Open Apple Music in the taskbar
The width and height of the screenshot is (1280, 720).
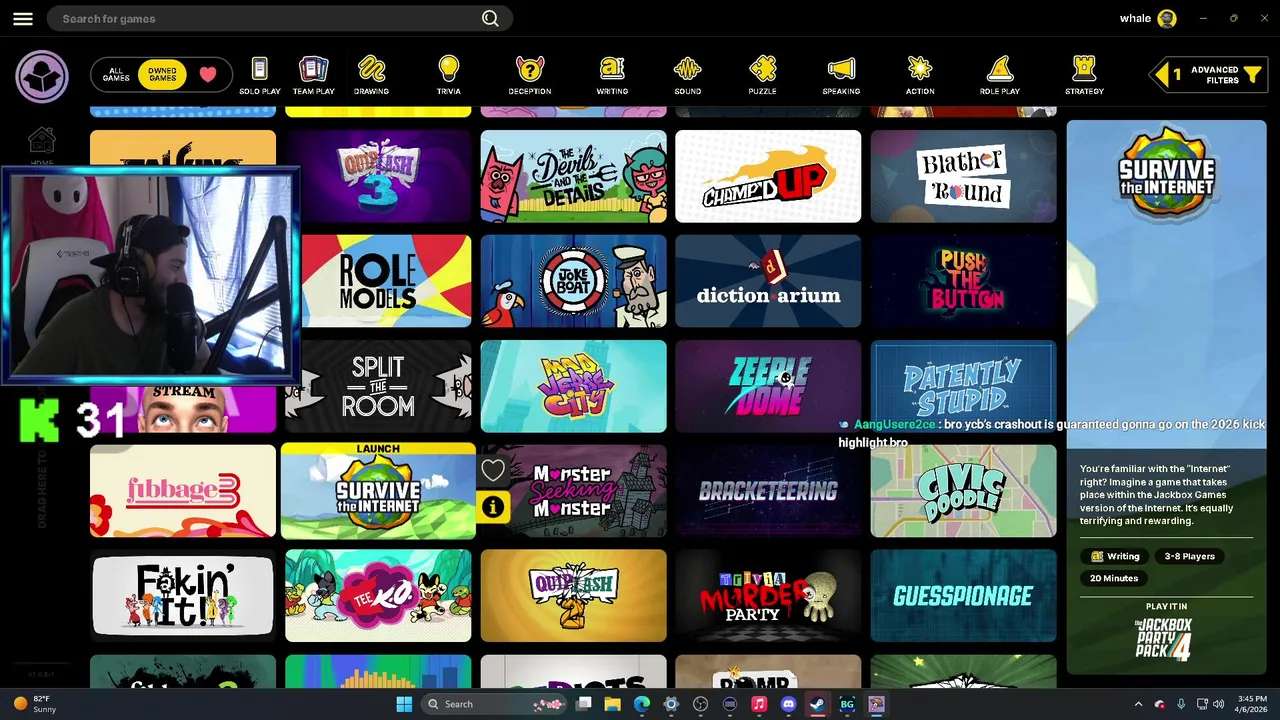759,704
